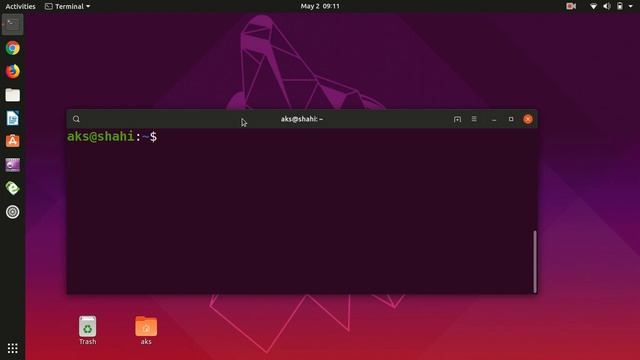640x360 pixels.
Task: Minimize the terminal window
Action: 494,119
